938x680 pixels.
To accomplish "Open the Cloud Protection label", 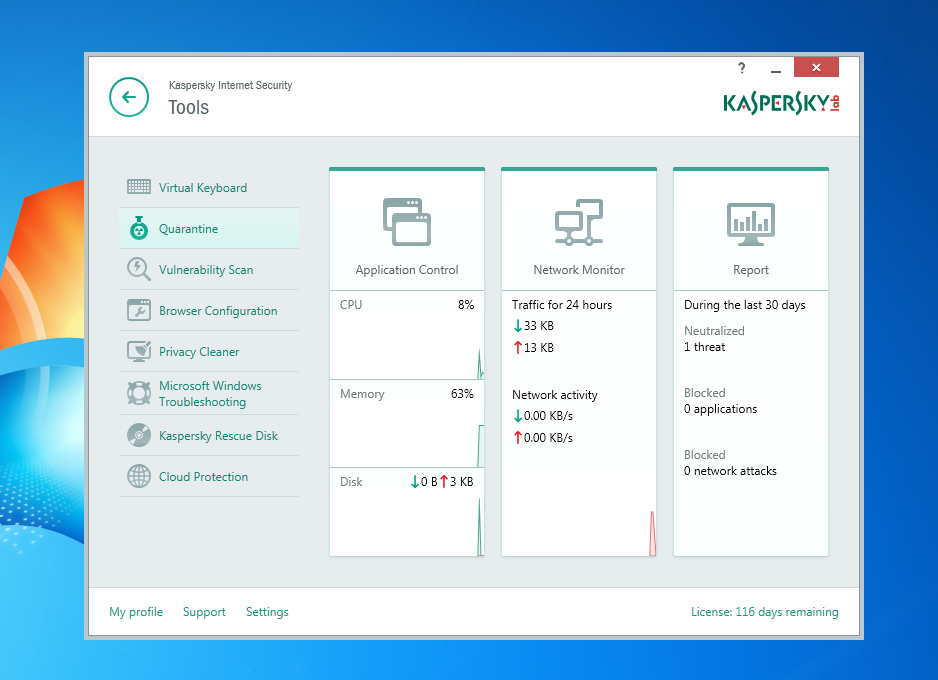I will [203, 477].
